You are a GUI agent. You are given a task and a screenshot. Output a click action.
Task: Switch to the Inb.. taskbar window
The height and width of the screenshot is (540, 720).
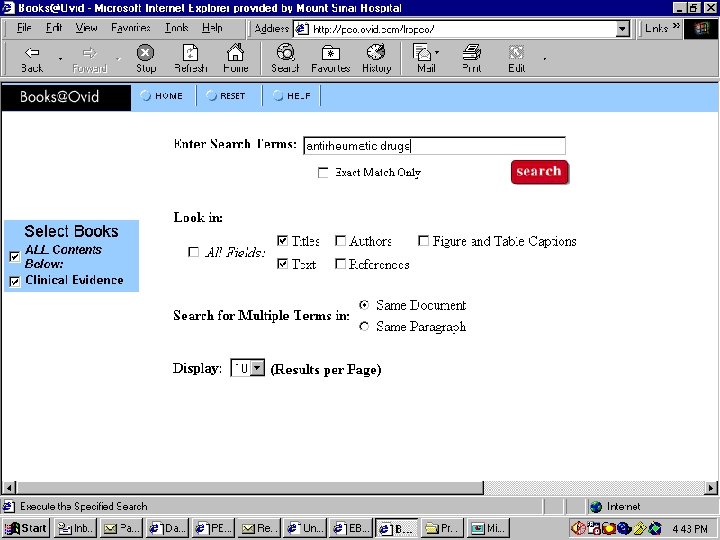pyautogui.click(x=76, y=529)
